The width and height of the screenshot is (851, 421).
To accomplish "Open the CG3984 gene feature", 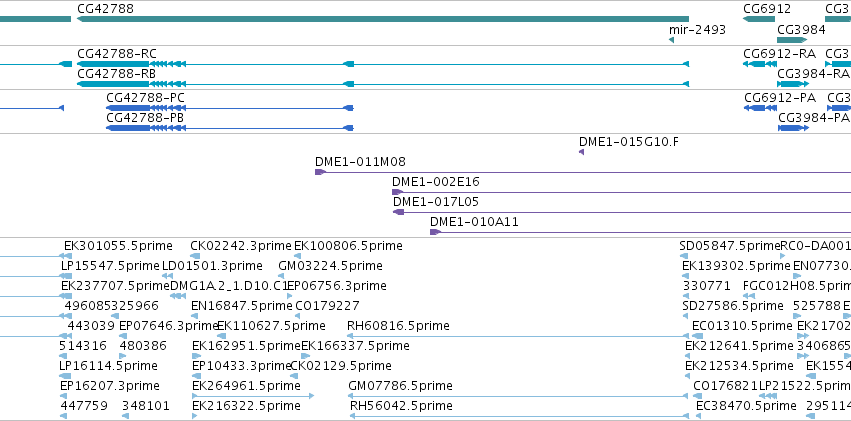I will (x=792, y=40).
